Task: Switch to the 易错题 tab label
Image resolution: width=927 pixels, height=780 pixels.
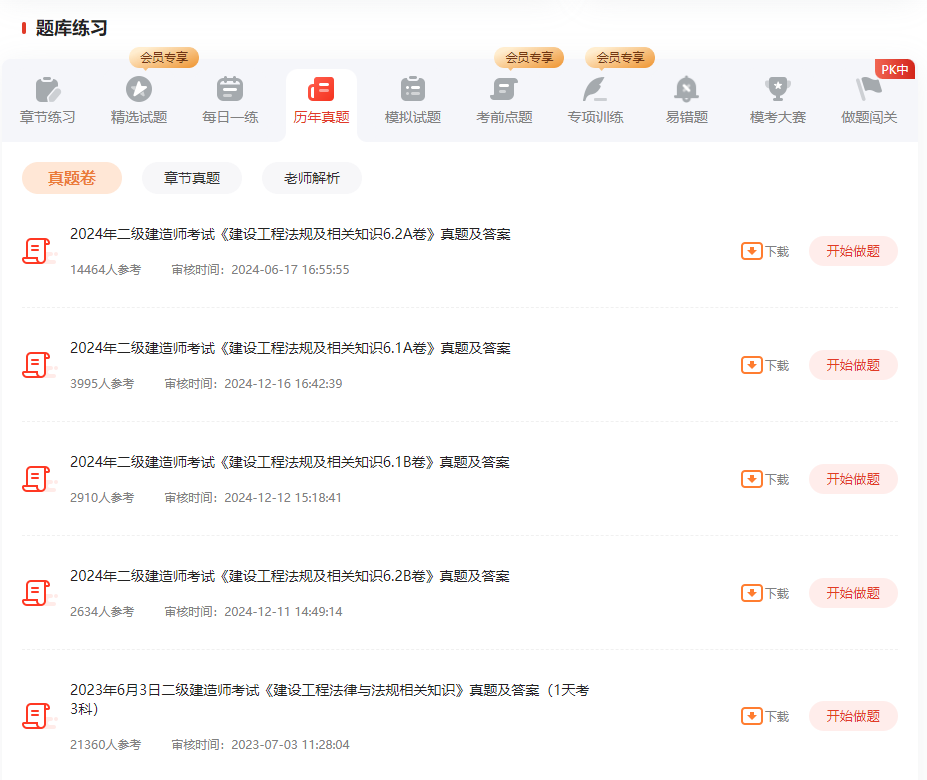Action: pos(686,117)
